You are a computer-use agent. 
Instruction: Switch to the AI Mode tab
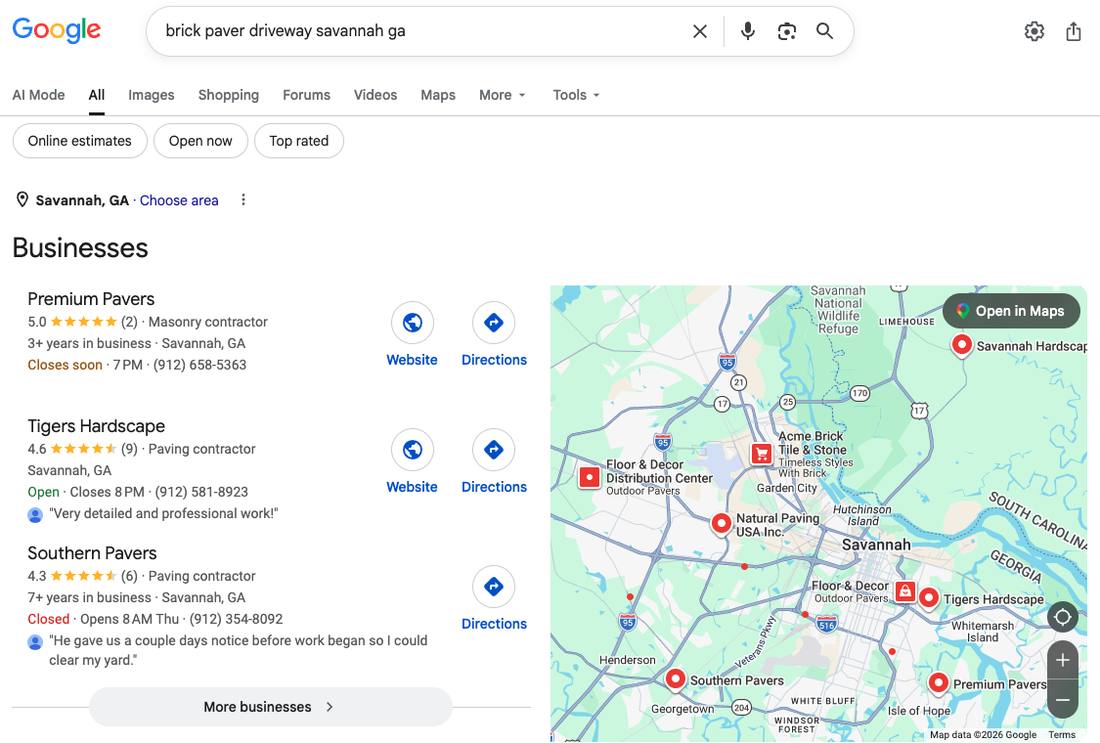pos(39,95)
